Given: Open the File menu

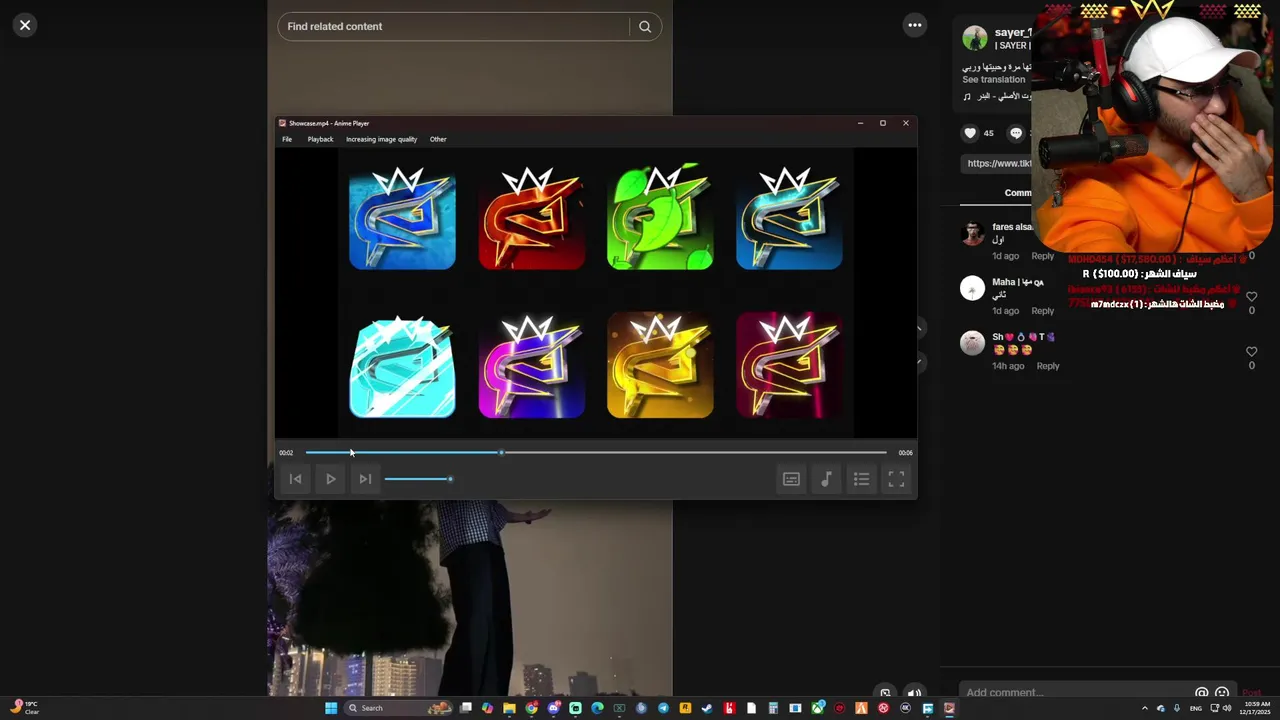Looking at the screenshot, I should coord(287,139).
